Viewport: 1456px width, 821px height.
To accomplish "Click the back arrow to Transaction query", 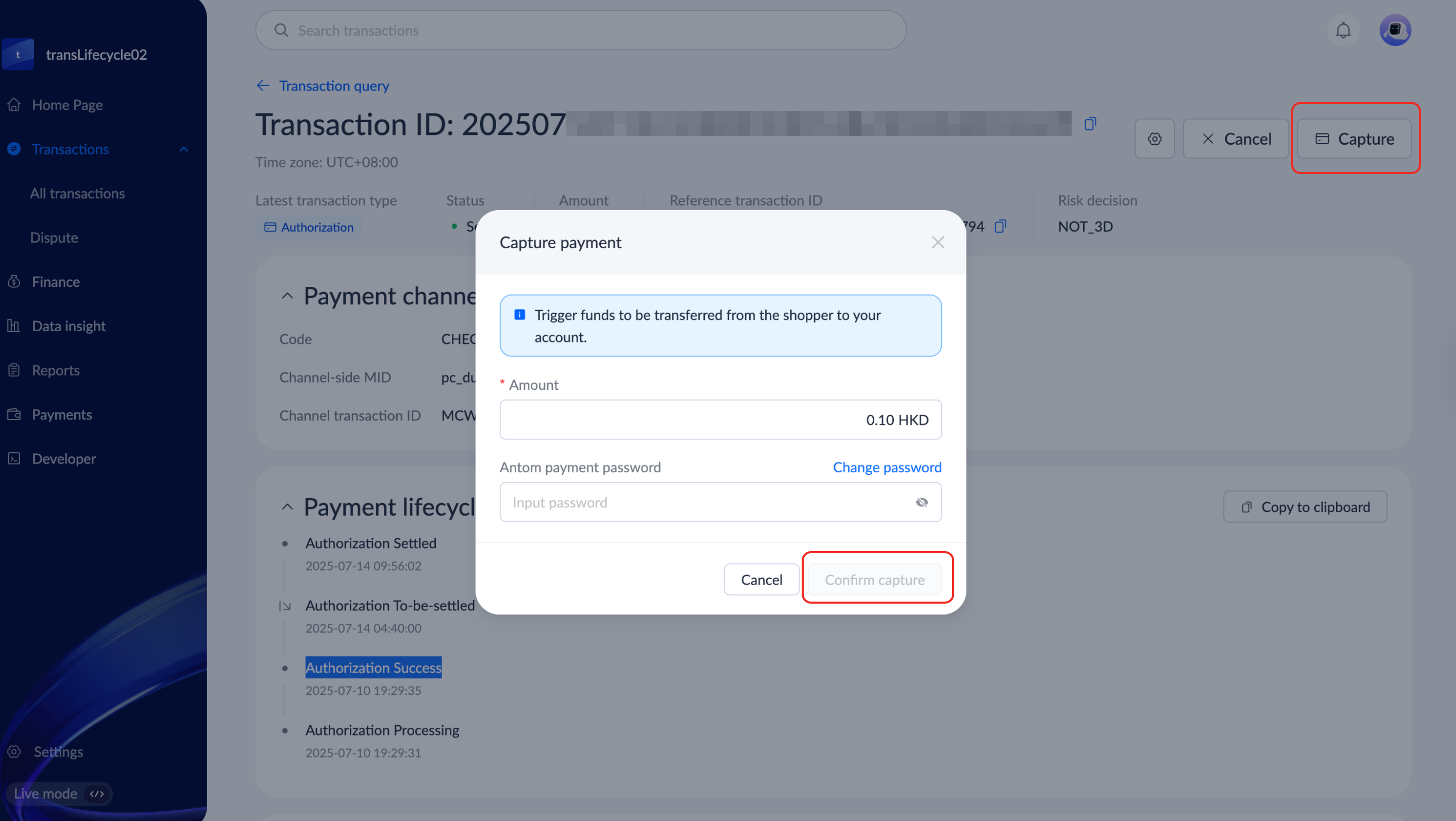I will click(263, 86).
